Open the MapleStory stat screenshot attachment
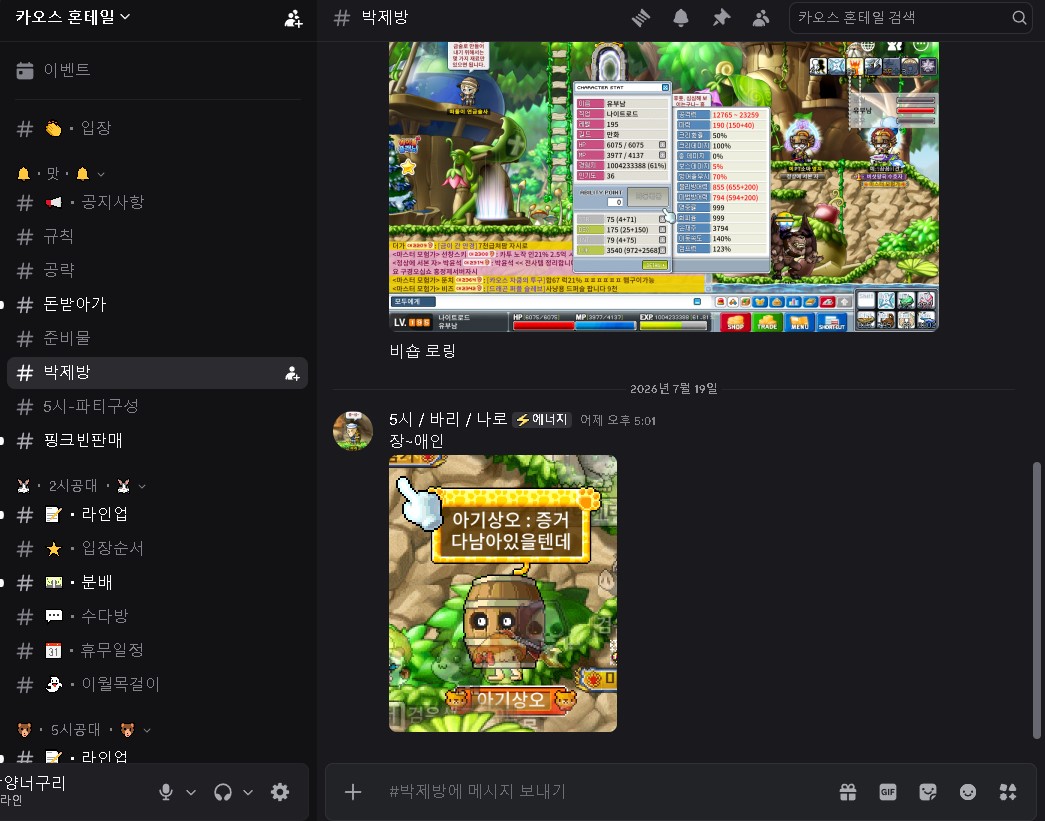The width and height of the screenshot is (1045, 821). (x=664, y=187)
